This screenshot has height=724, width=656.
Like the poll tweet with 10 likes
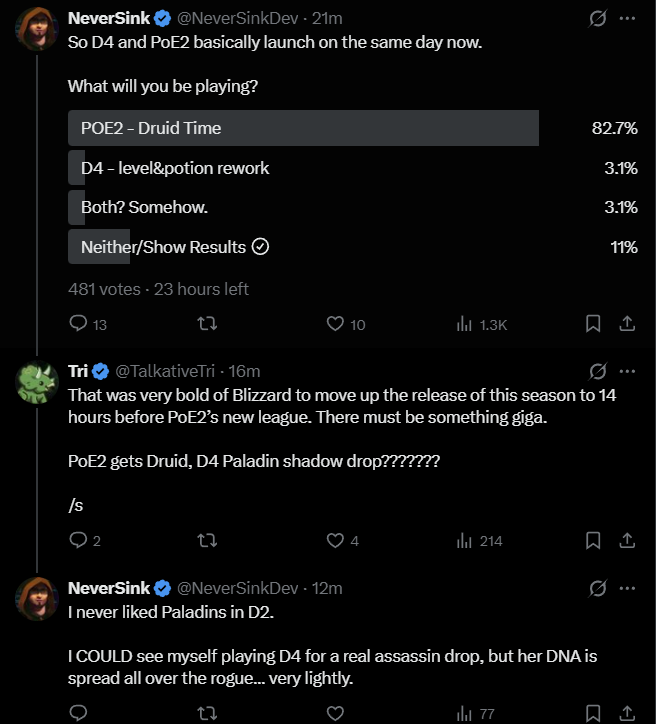coord(336,324)
